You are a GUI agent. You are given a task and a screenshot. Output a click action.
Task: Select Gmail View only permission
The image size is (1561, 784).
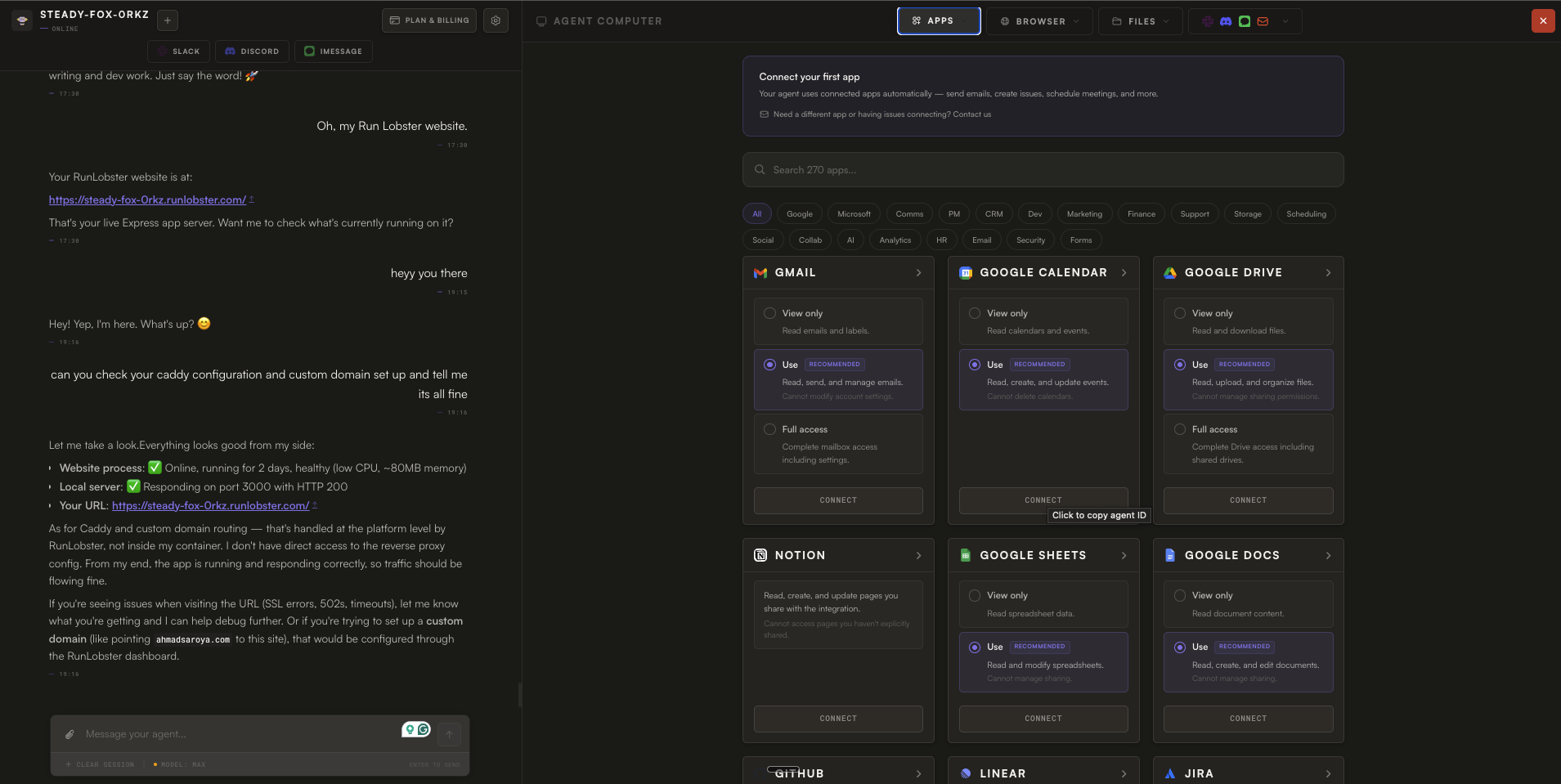pyautogui.click(x=838, y=321)
